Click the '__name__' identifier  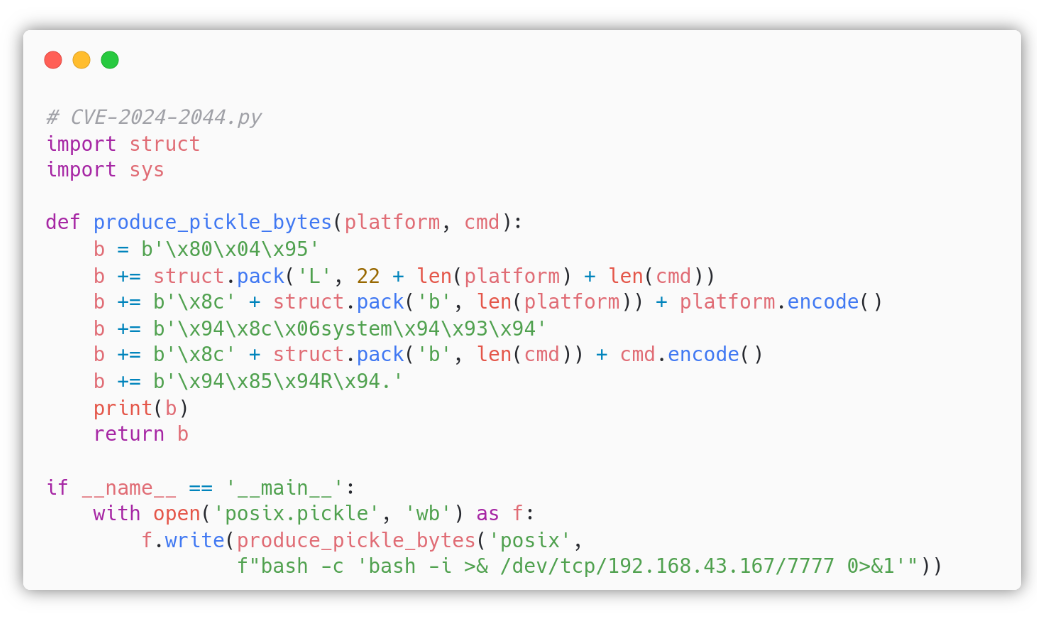[x=129, y=488]
